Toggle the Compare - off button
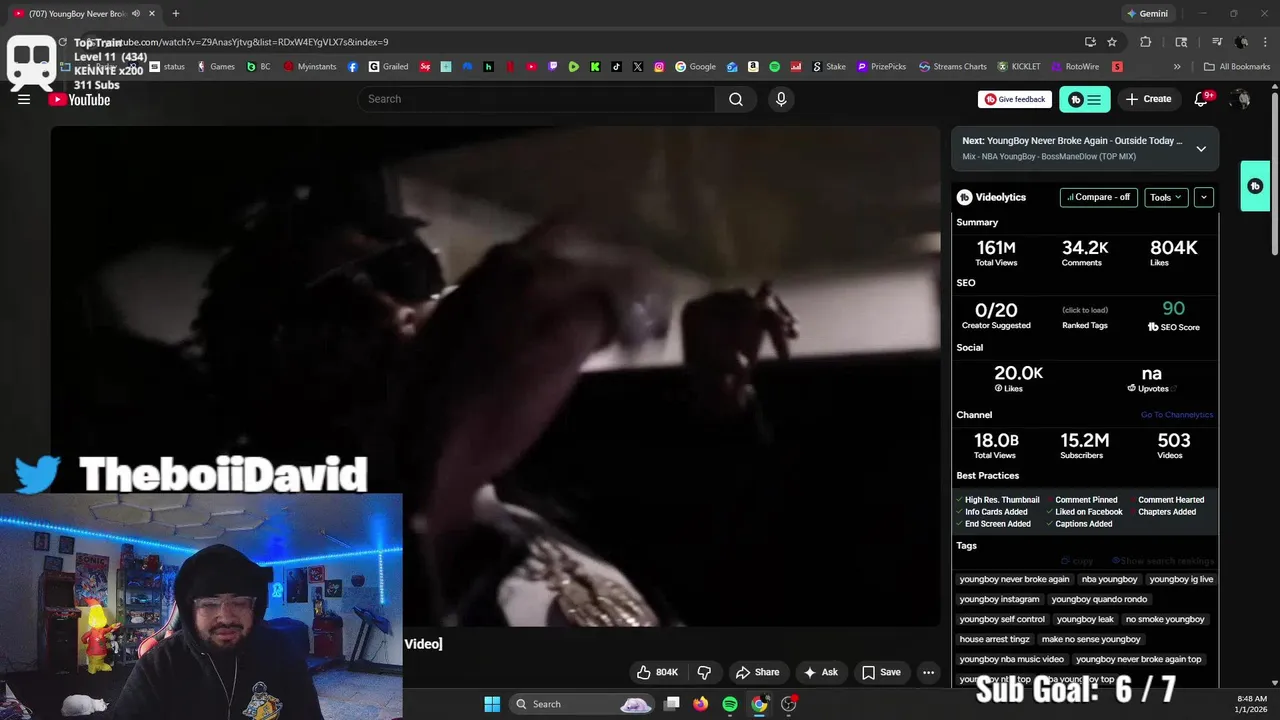 (x=1098, y=197)
